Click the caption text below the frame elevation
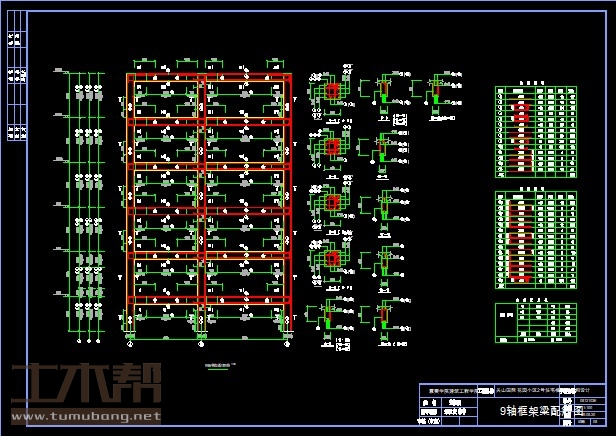 tap(215, 364)
